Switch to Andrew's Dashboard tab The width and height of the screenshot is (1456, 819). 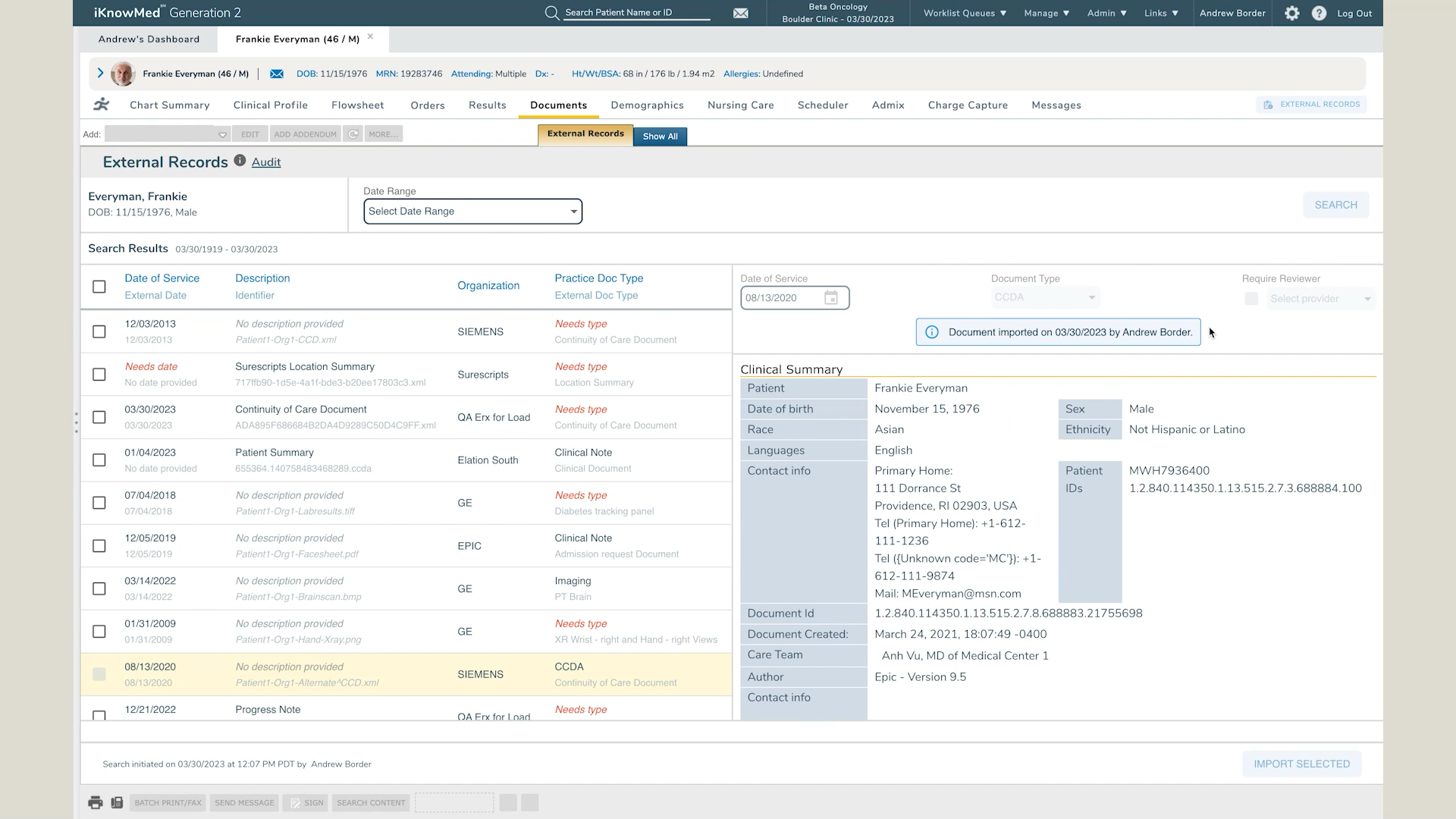point(149,39)
